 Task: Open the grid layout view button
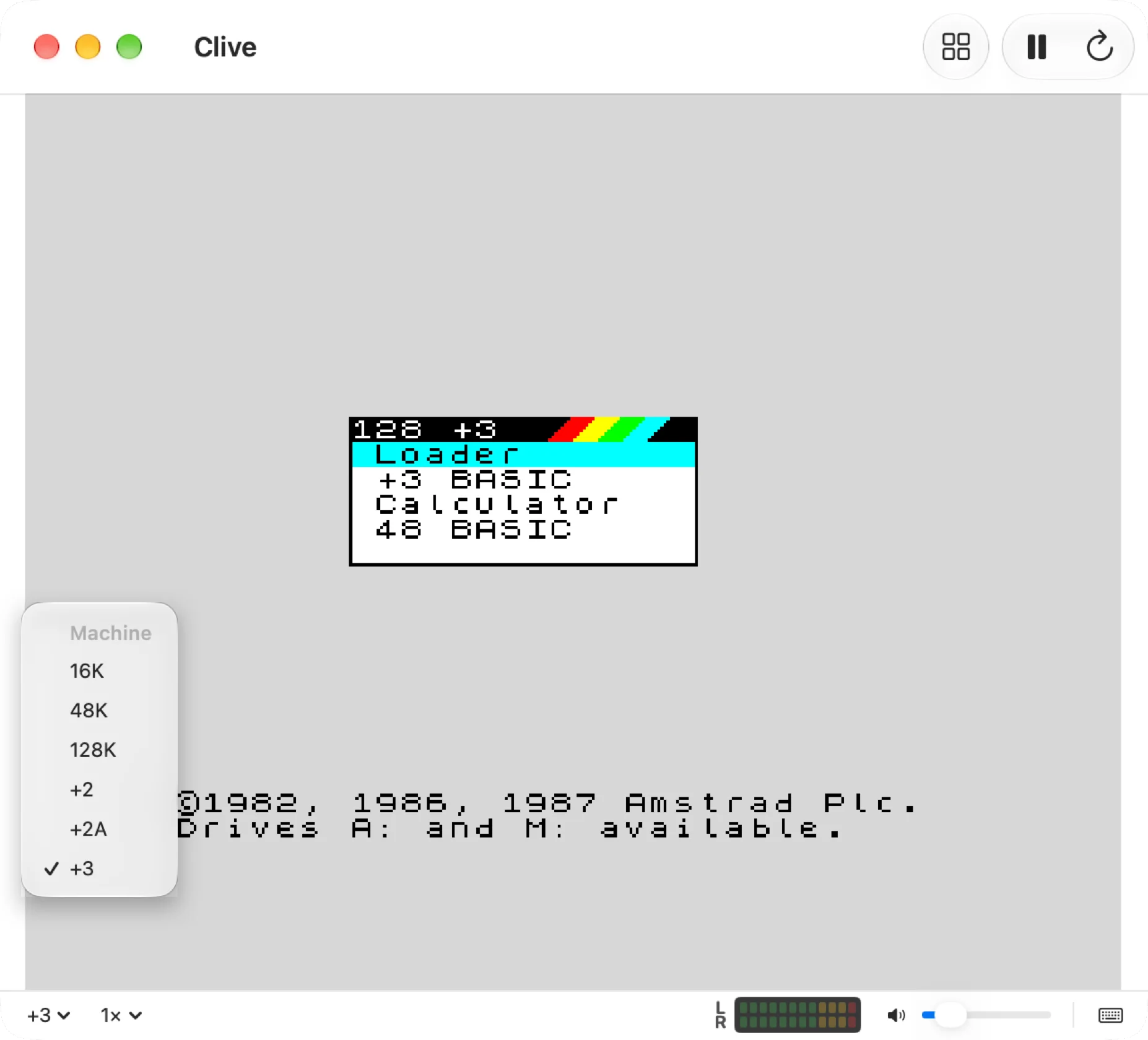pyautogui.click(x=955, y=47)
